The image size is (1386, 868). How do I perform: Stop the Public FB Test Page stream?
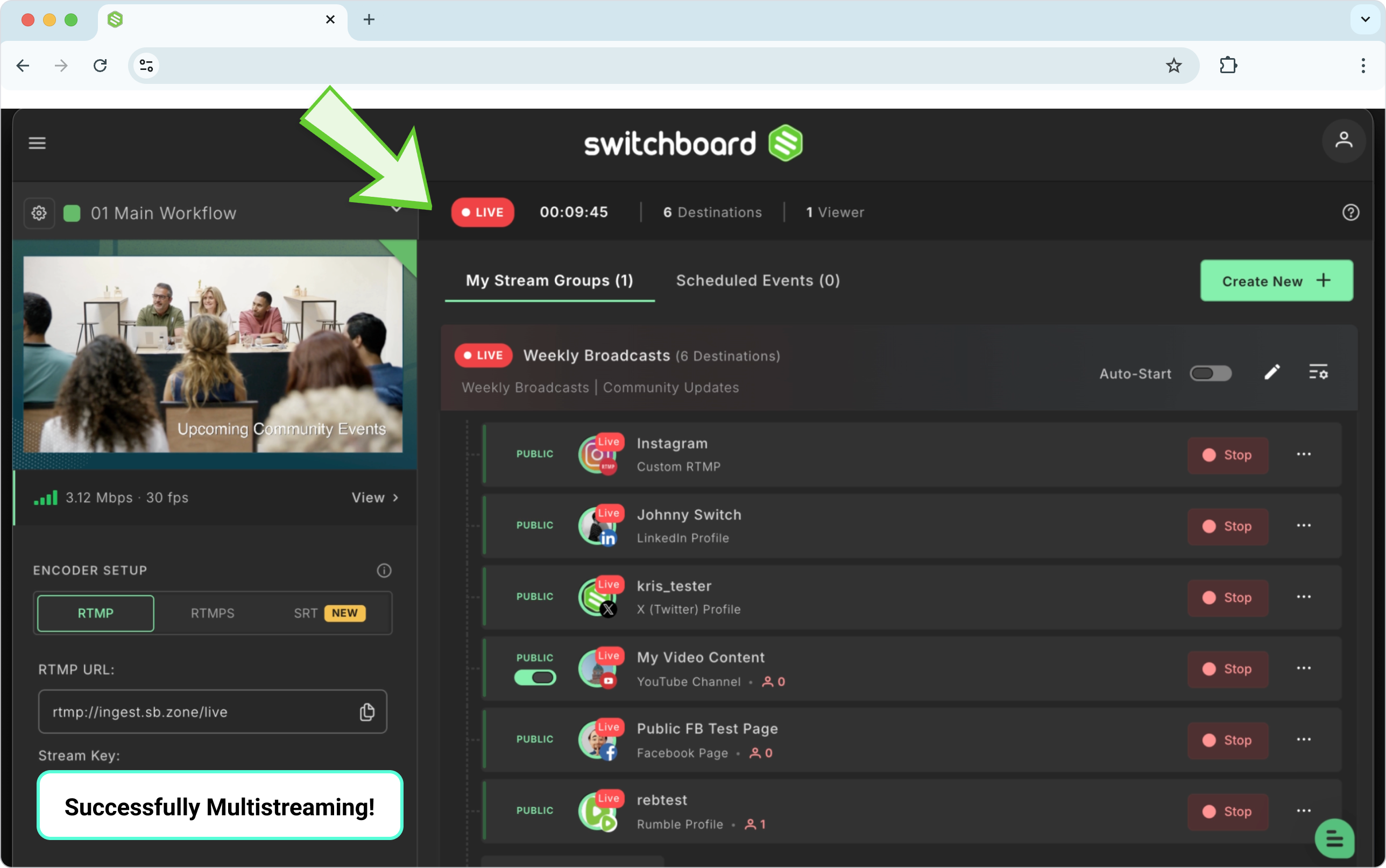(x=1227, y=741)
